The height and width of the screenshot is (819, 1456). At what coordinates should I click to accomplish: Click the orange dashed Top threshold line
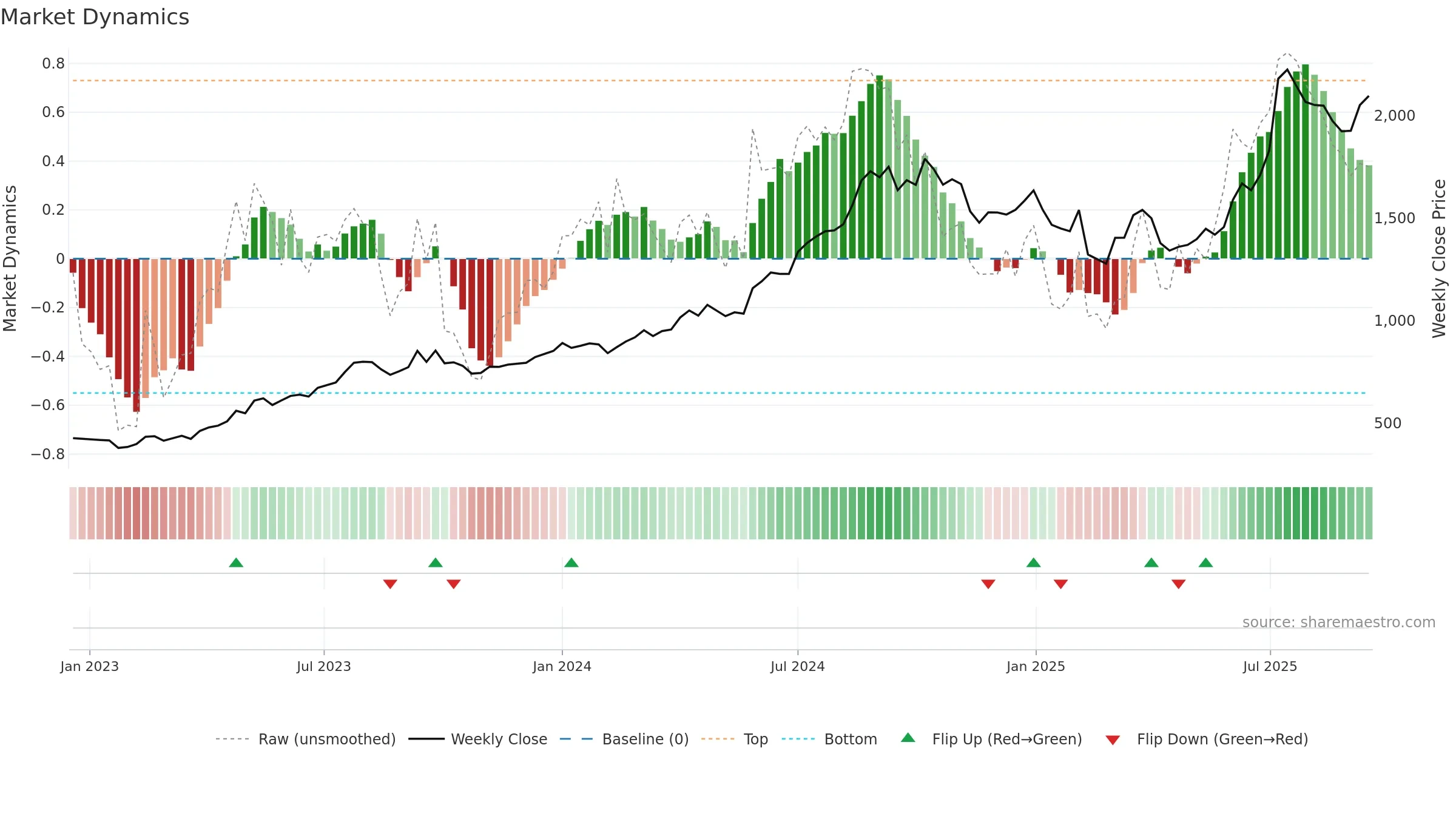(721, 80)
